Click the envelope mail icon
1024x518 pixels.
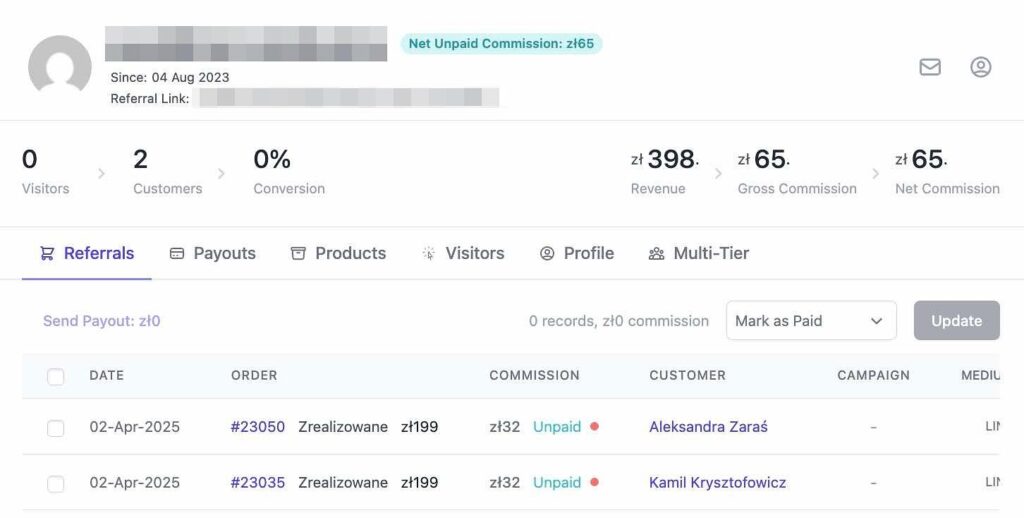point(930,67)
